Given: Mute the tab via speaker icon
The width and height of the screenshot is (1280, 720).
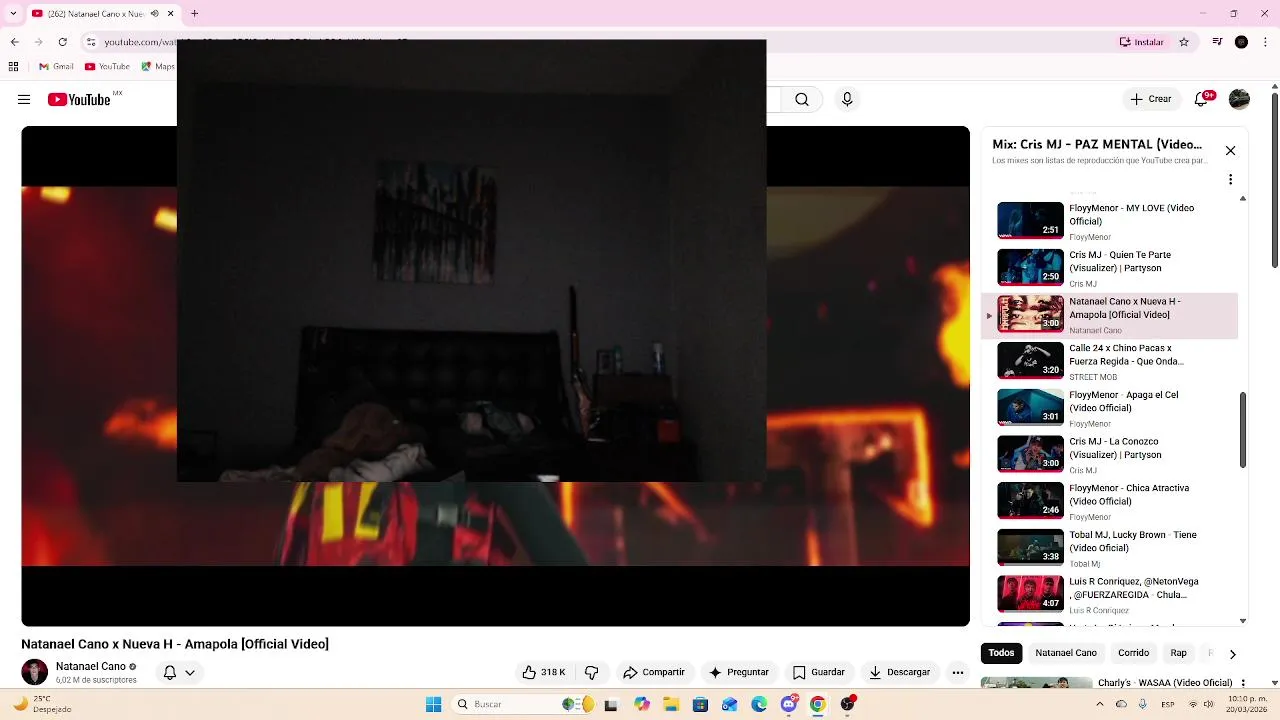Looking at the screenshot, I should (155, 14).
